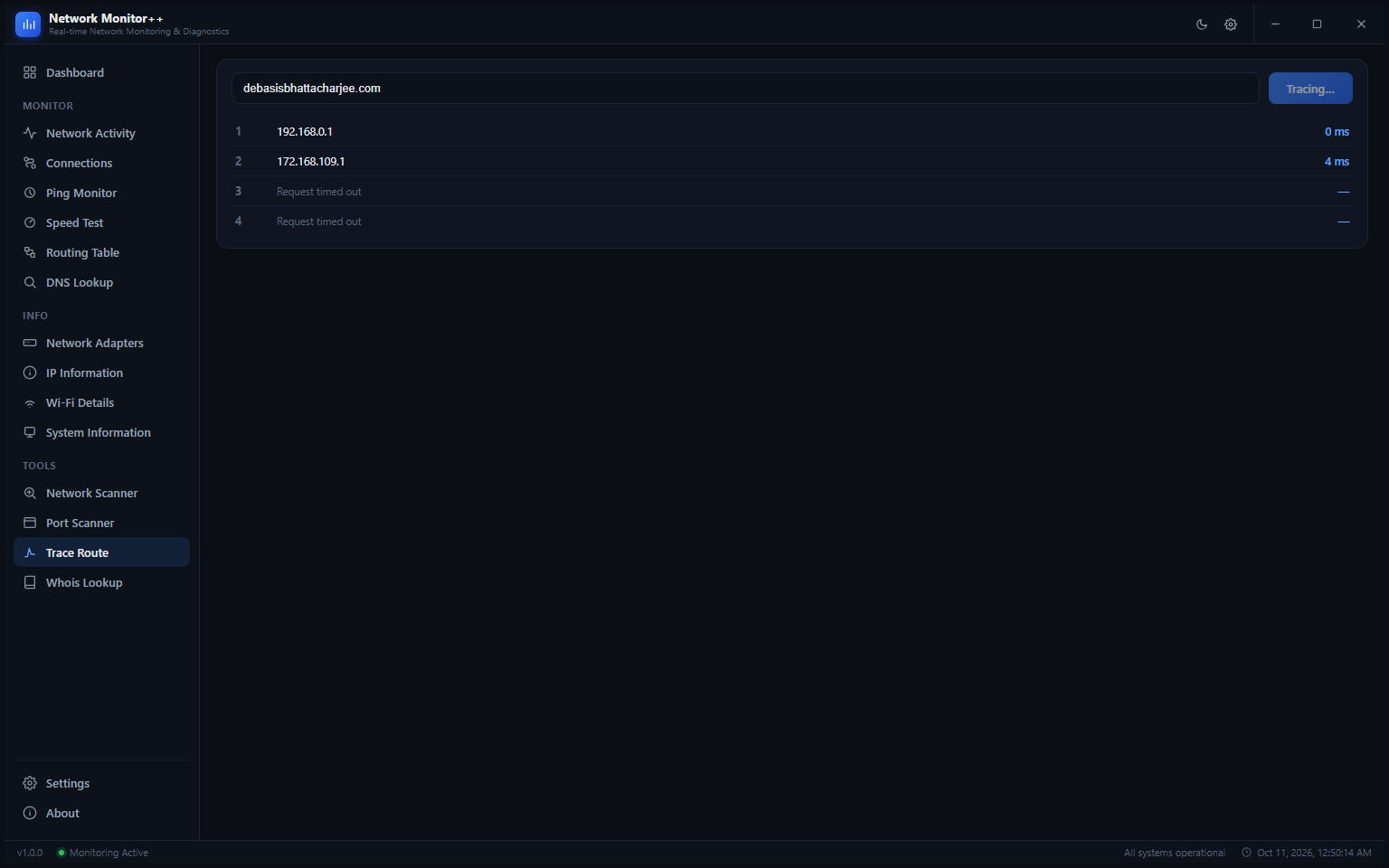Viewport: 1389px width, 868px height.
Task: Click hop 4 Request timed out
Action: (319, 222)
